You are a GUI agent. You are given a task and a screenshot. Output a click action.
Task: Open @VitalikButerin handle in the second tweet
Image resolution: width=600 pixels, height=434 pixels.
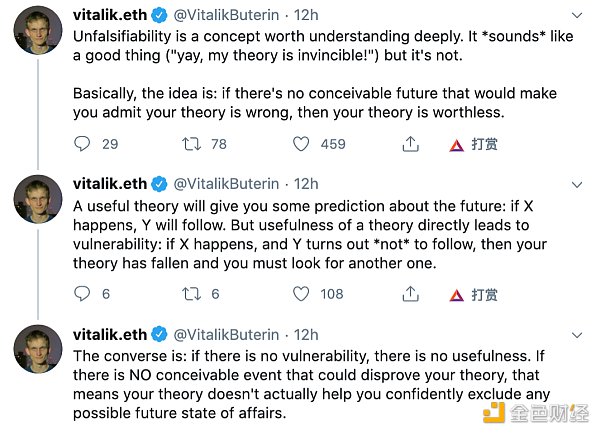226,184
